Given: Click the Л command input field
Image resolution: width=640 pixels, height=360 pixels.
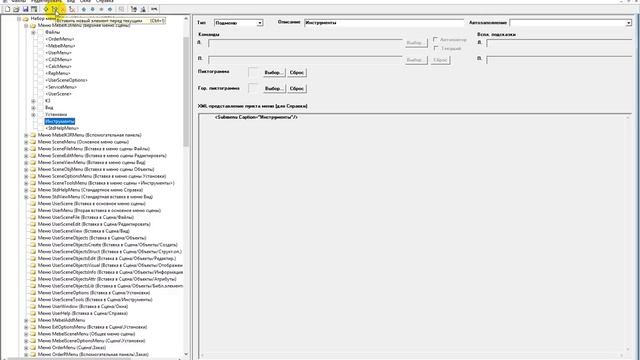Looking at the screenshot, I should tap(305, 43).
